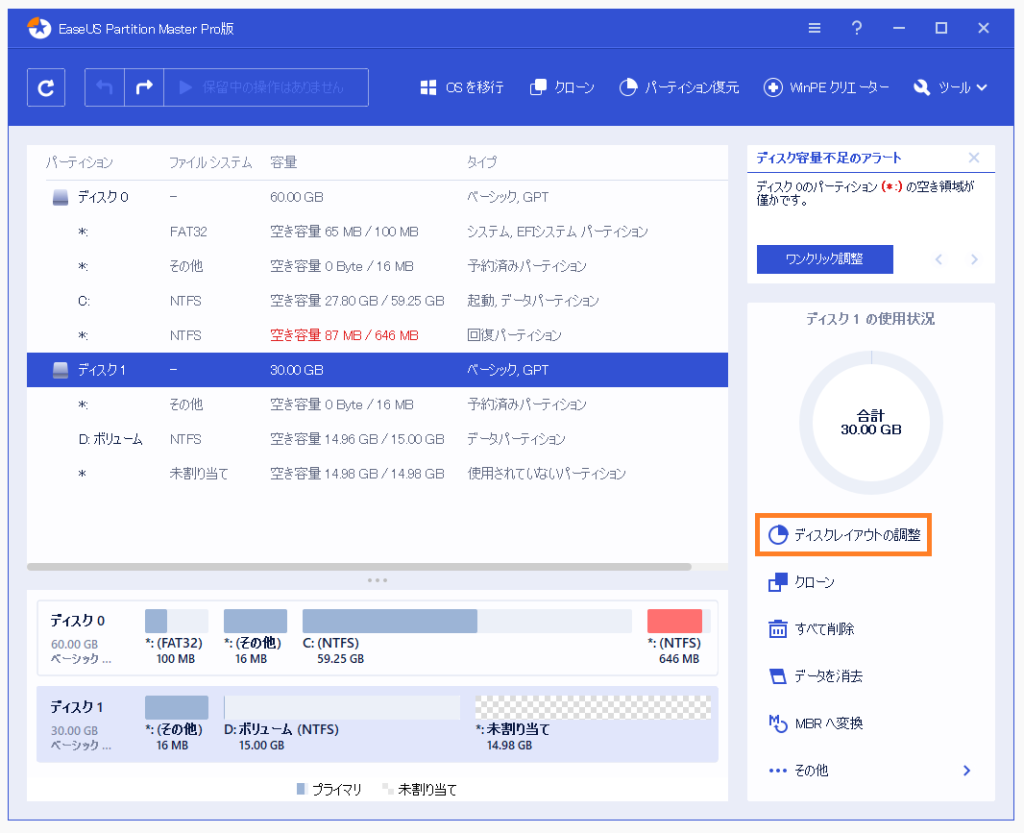Screen dimensions: 1024x833
Task: Select the FAT32 EFI system partition row
Action: tap(377, 232)
